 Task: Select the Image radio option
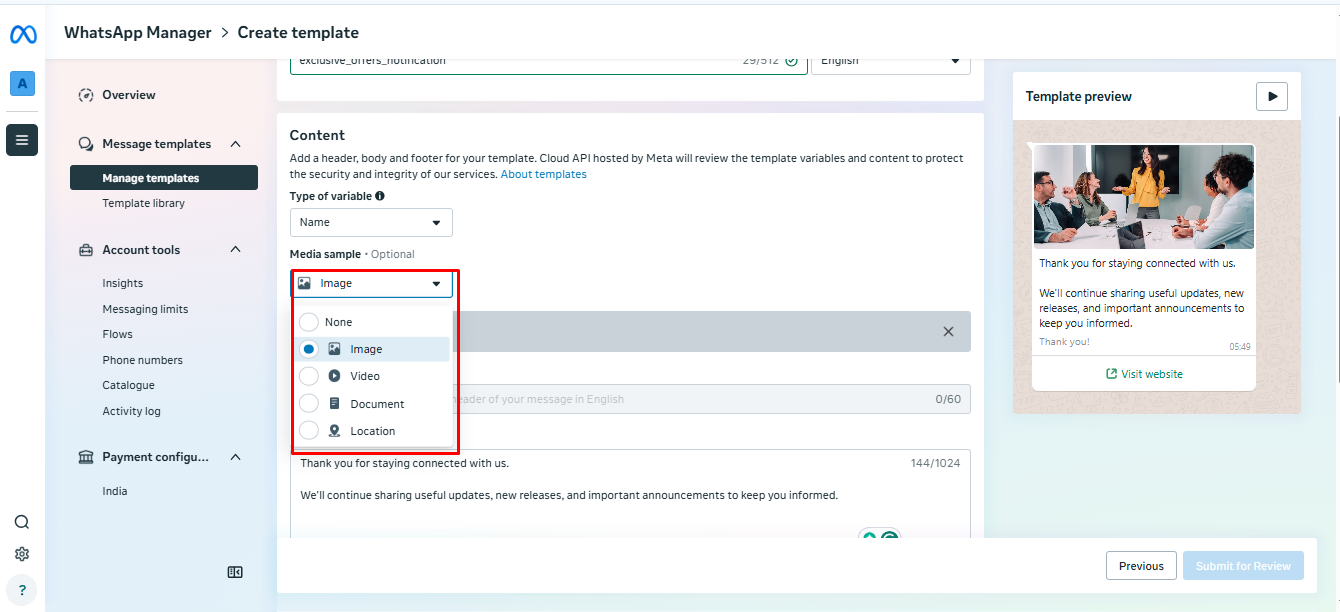coord(309,349)
